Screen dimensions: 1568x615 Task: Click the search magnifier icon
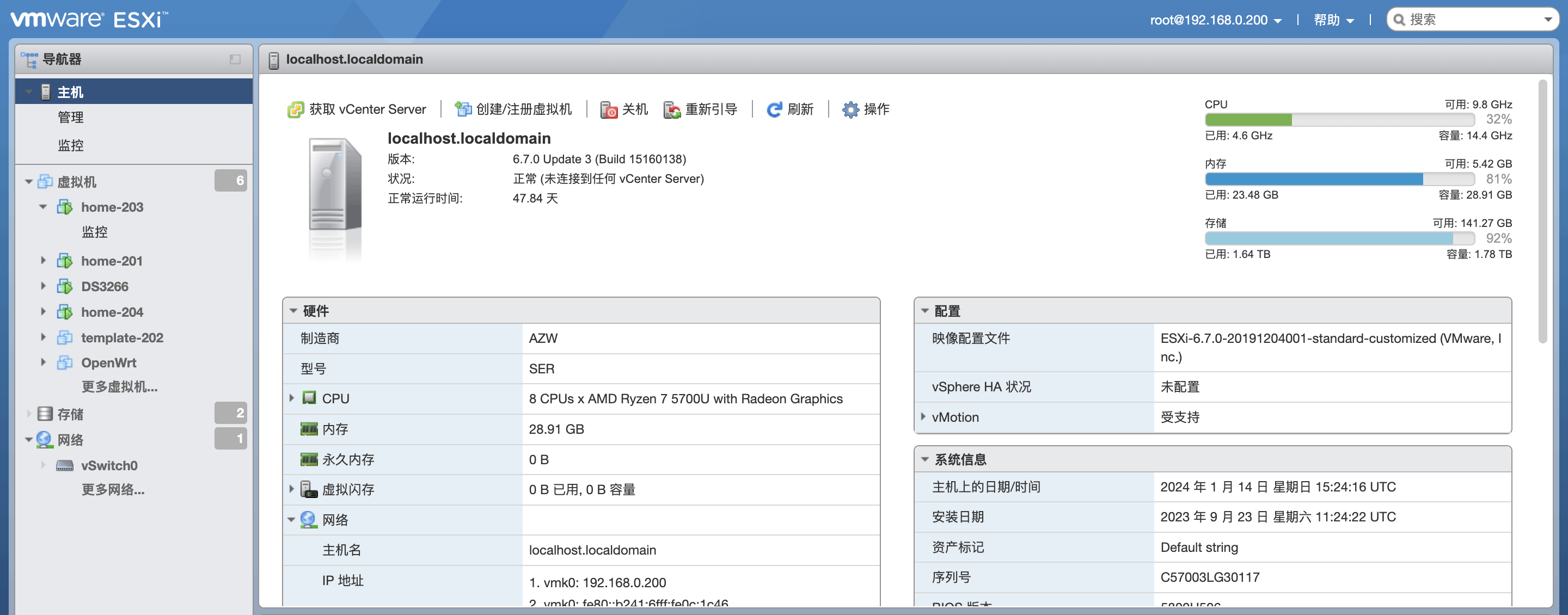coord(1399,20)
